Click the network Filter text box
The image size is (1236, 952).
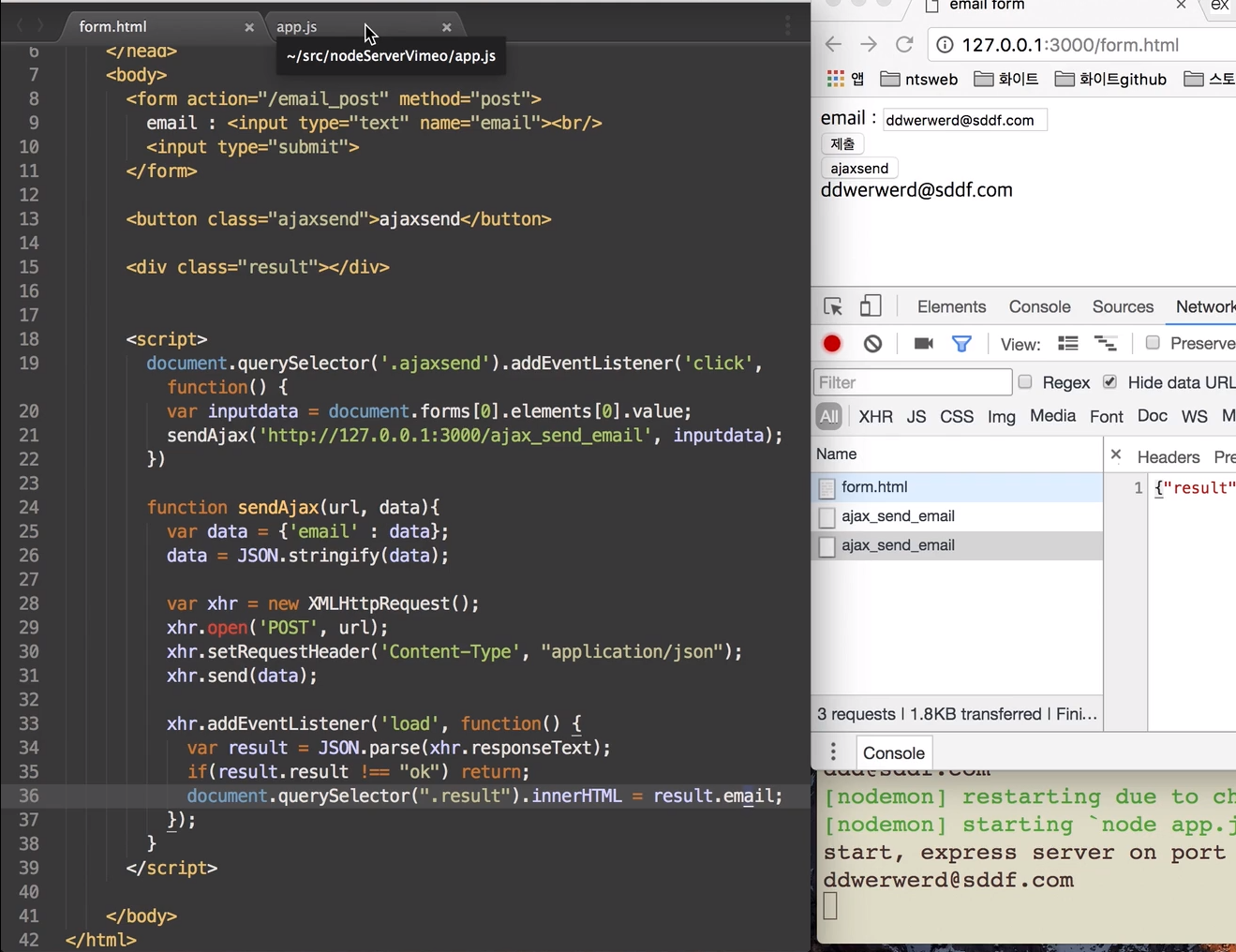pos(913,382)
